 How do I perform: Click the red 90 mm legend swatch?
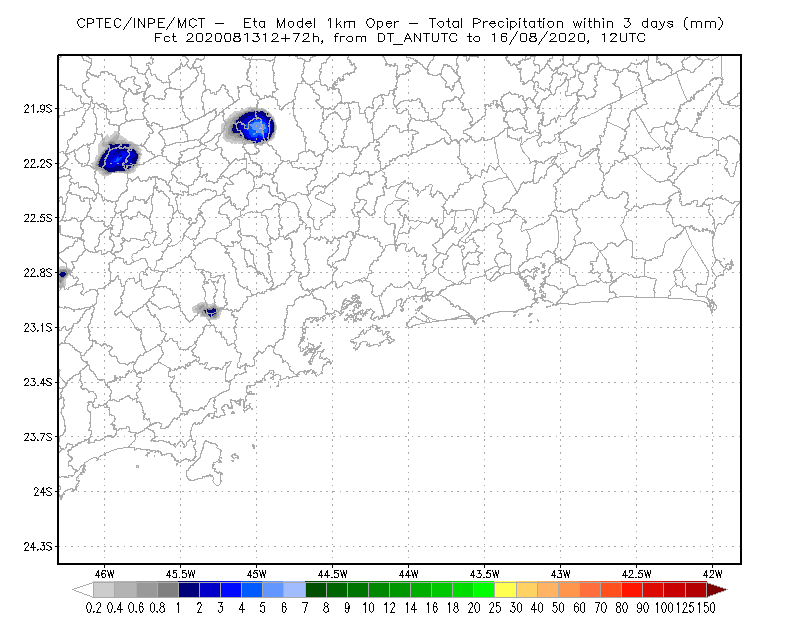coord(653,590)
